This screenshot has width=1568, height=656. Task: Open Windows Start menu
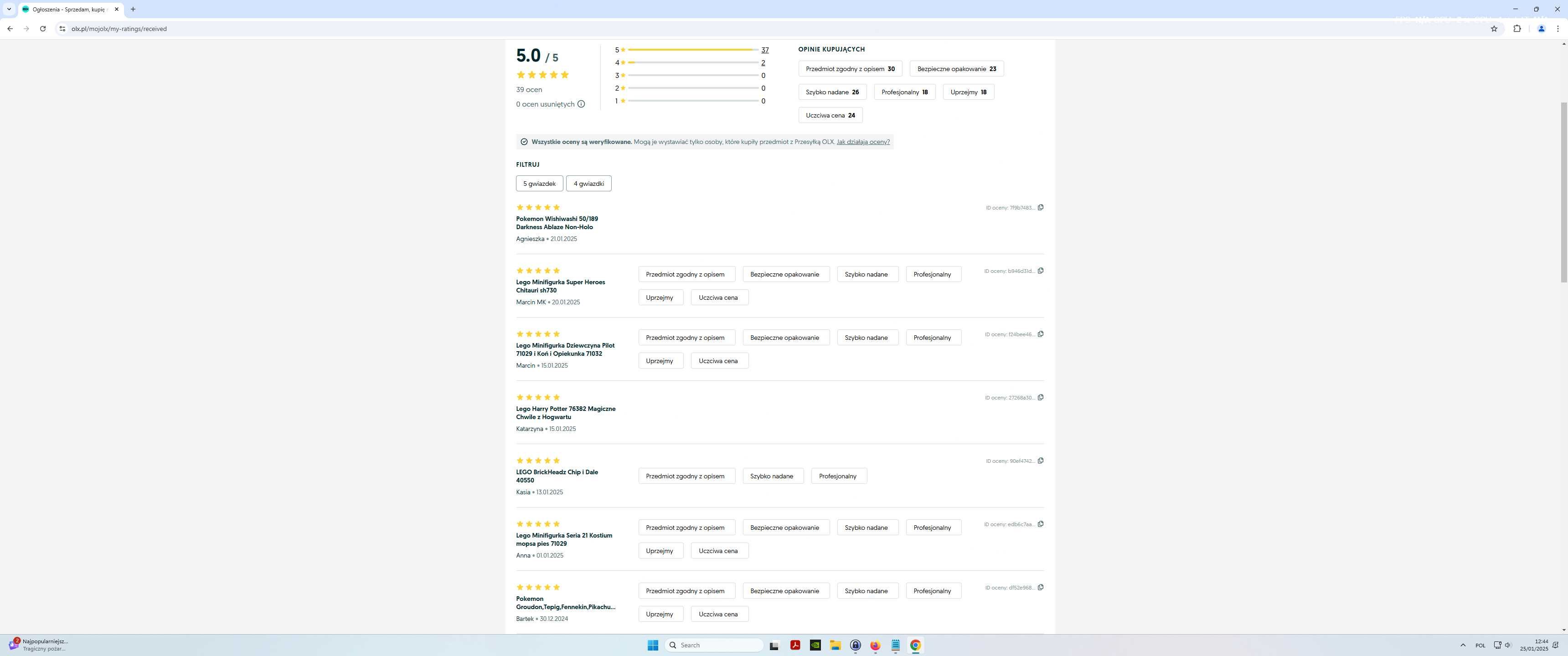[x=653, y=645]
